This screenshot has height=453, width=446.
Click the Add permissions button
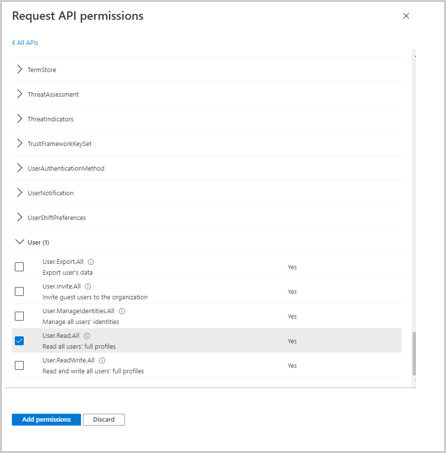tap(46, 420)
